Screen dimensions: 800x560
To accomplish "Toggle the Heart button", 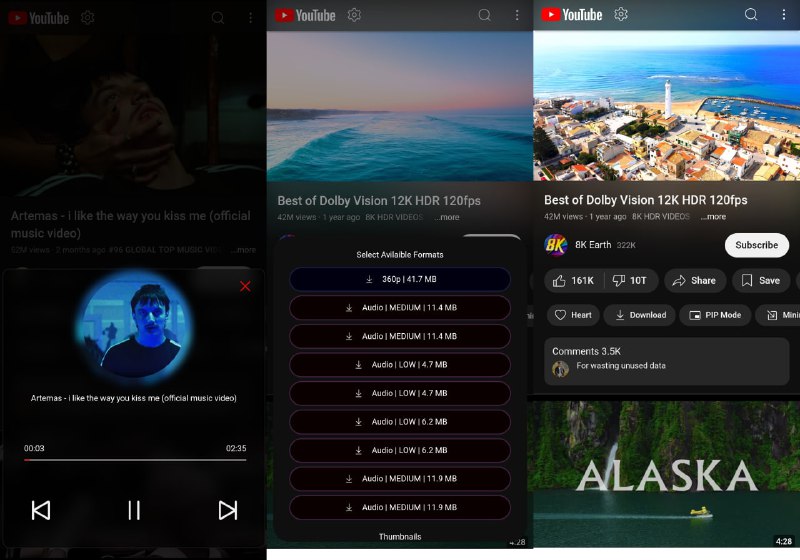I will coord(573,315).
